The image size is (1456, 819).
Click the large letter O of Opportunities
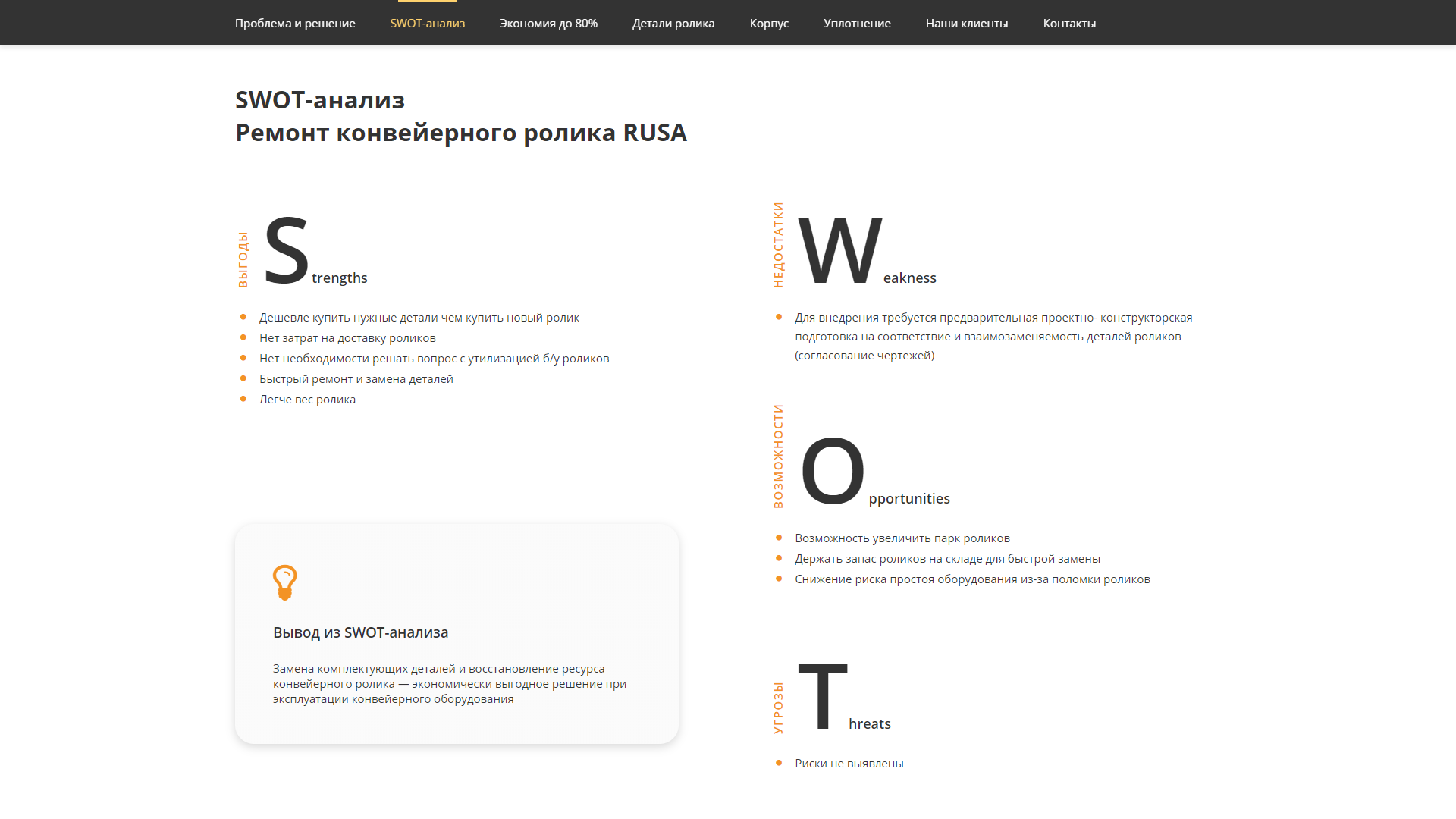point(833,471)
